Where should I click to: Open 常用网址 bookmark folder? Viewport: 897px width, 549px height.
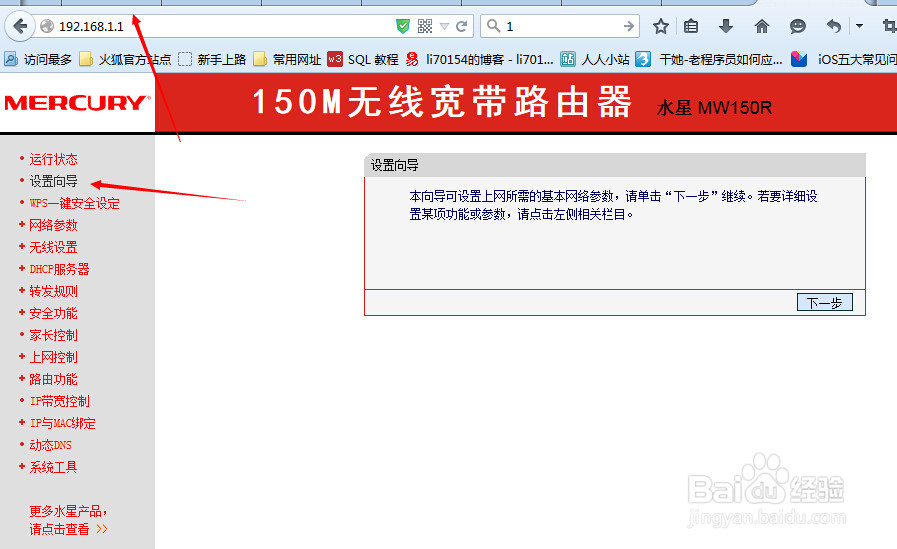[x=287, y=59]
